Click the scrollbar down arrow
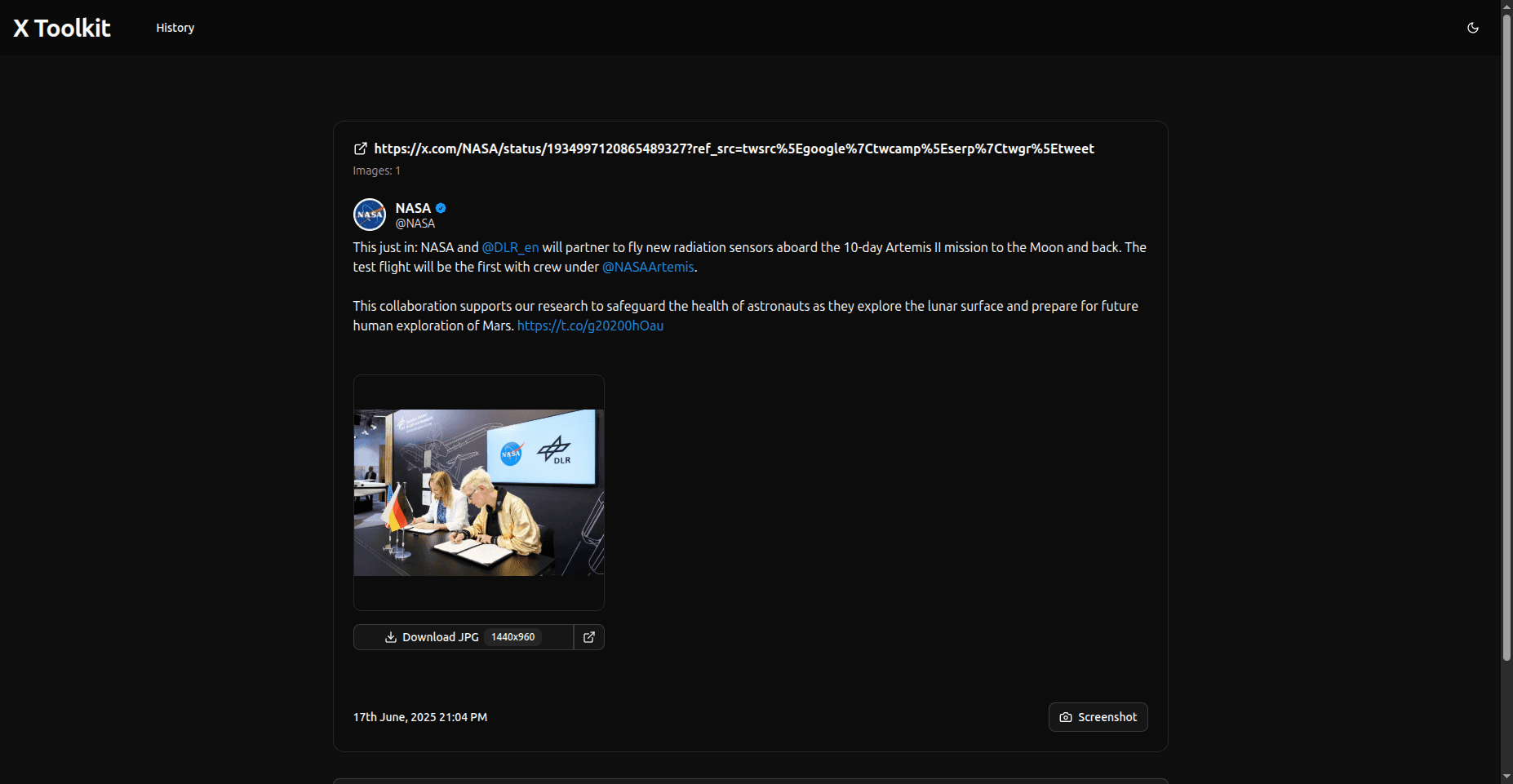The width and height of the screenshot is (1513, 784). (1506, 777)
